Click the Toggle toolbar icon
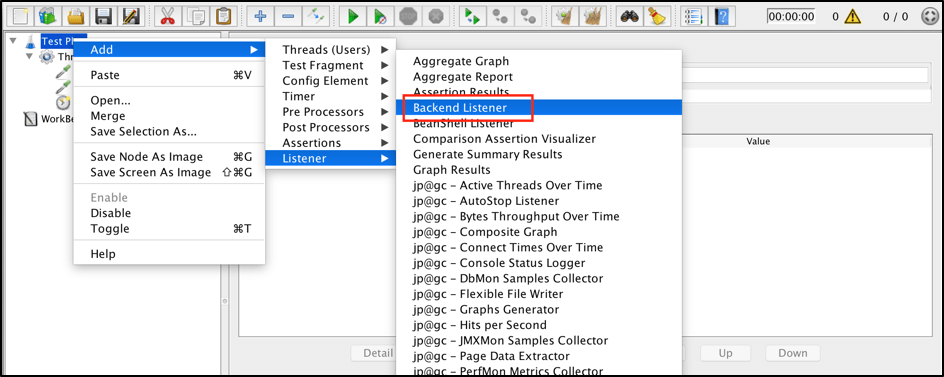The width and height of the screenshot is (944, 377). 316,16
